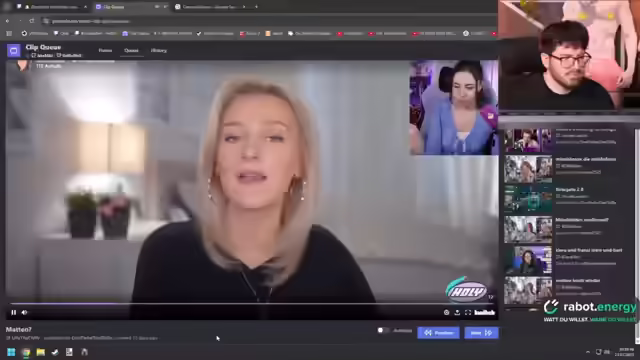Image resolution: width=640 pixels, height=360 pixels.
Task: Click the Next clip button
Action: [481, 333]
